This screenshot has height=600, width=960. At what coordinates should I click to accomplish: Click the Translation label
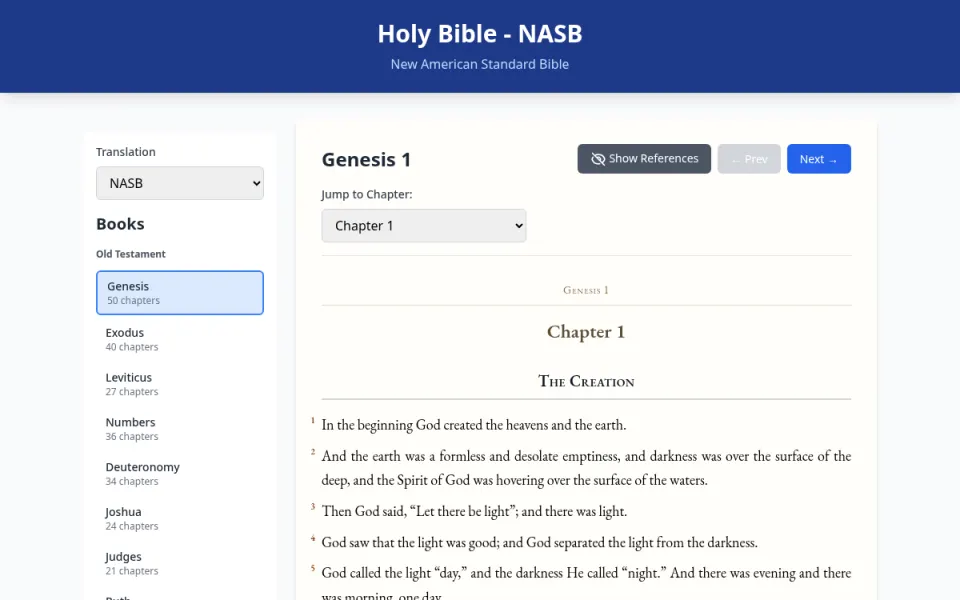coord(126,152)
